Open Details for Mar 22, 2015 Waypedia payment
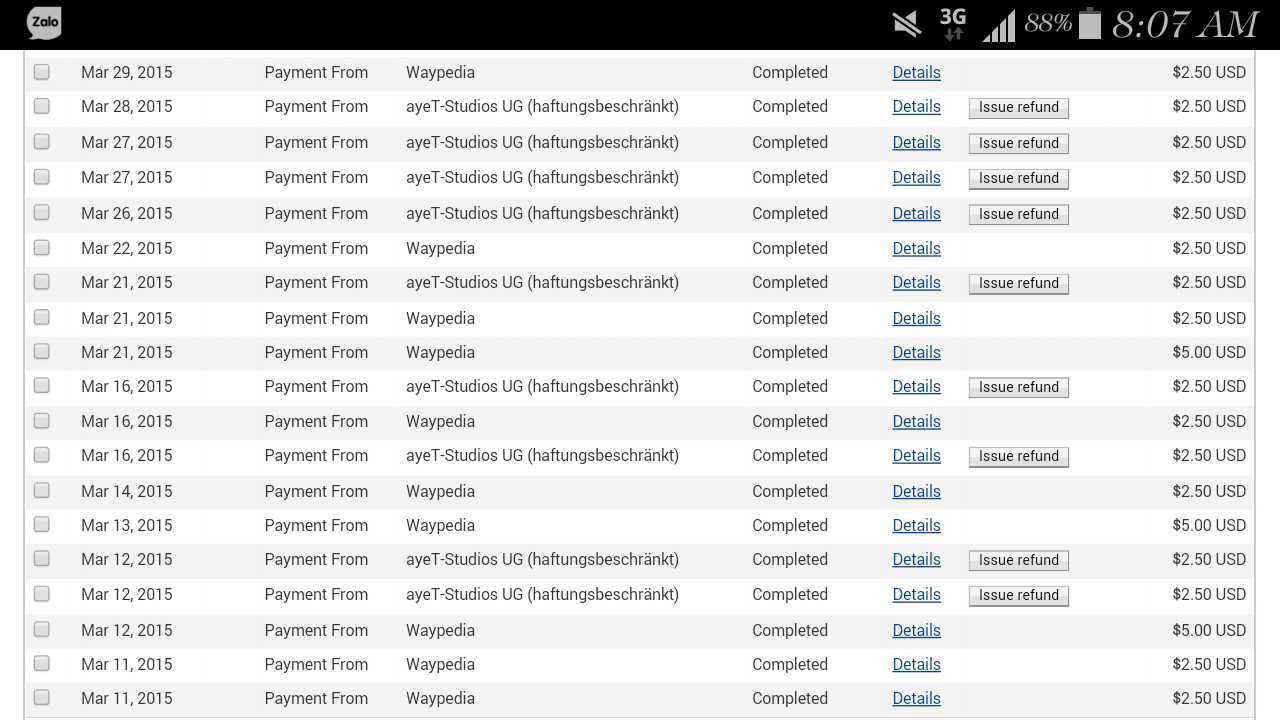Image resolution: width=1280 pixels, height=720 pixels. pos(916,248)
